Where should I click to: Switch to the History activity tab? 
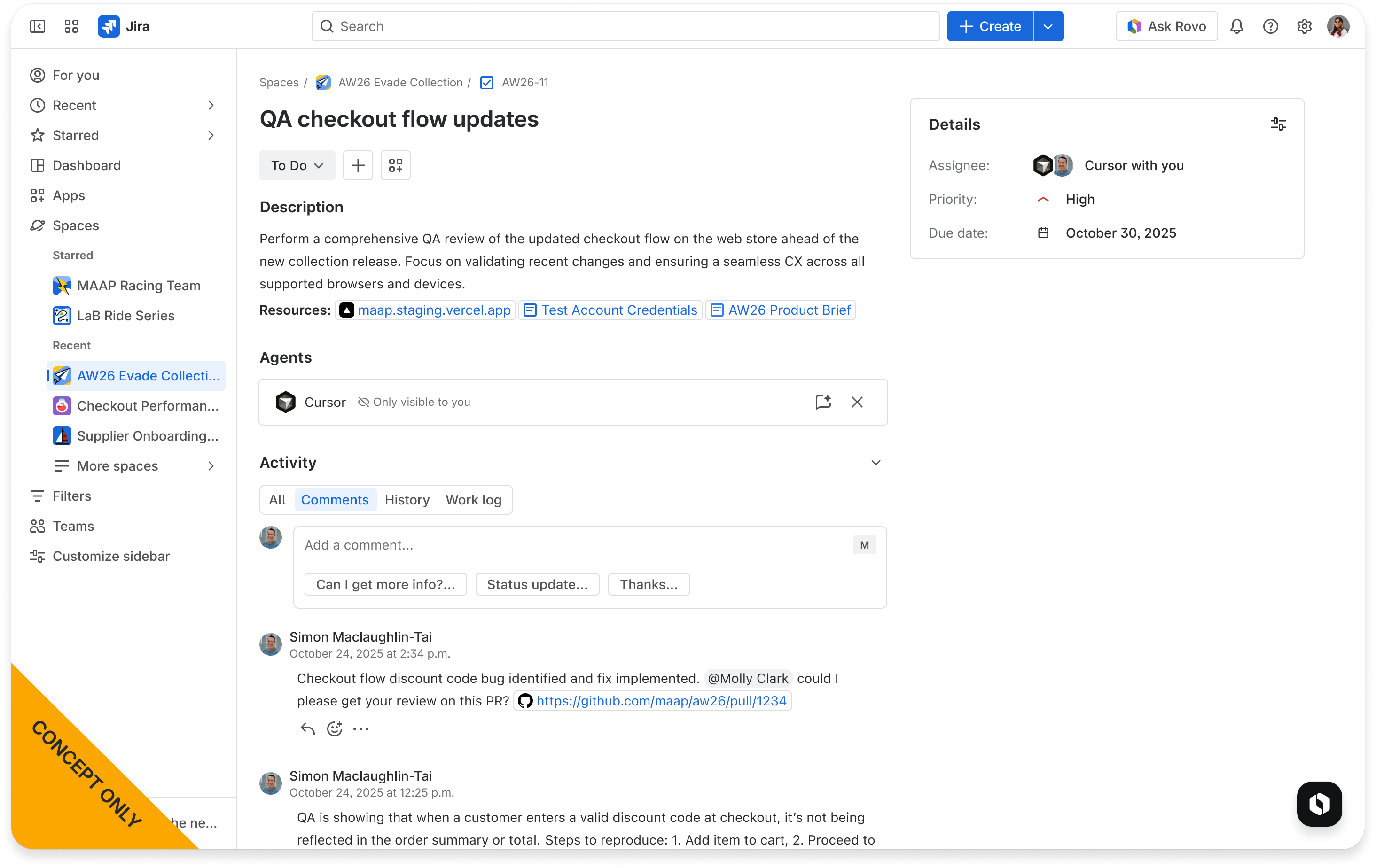[407, 500]
